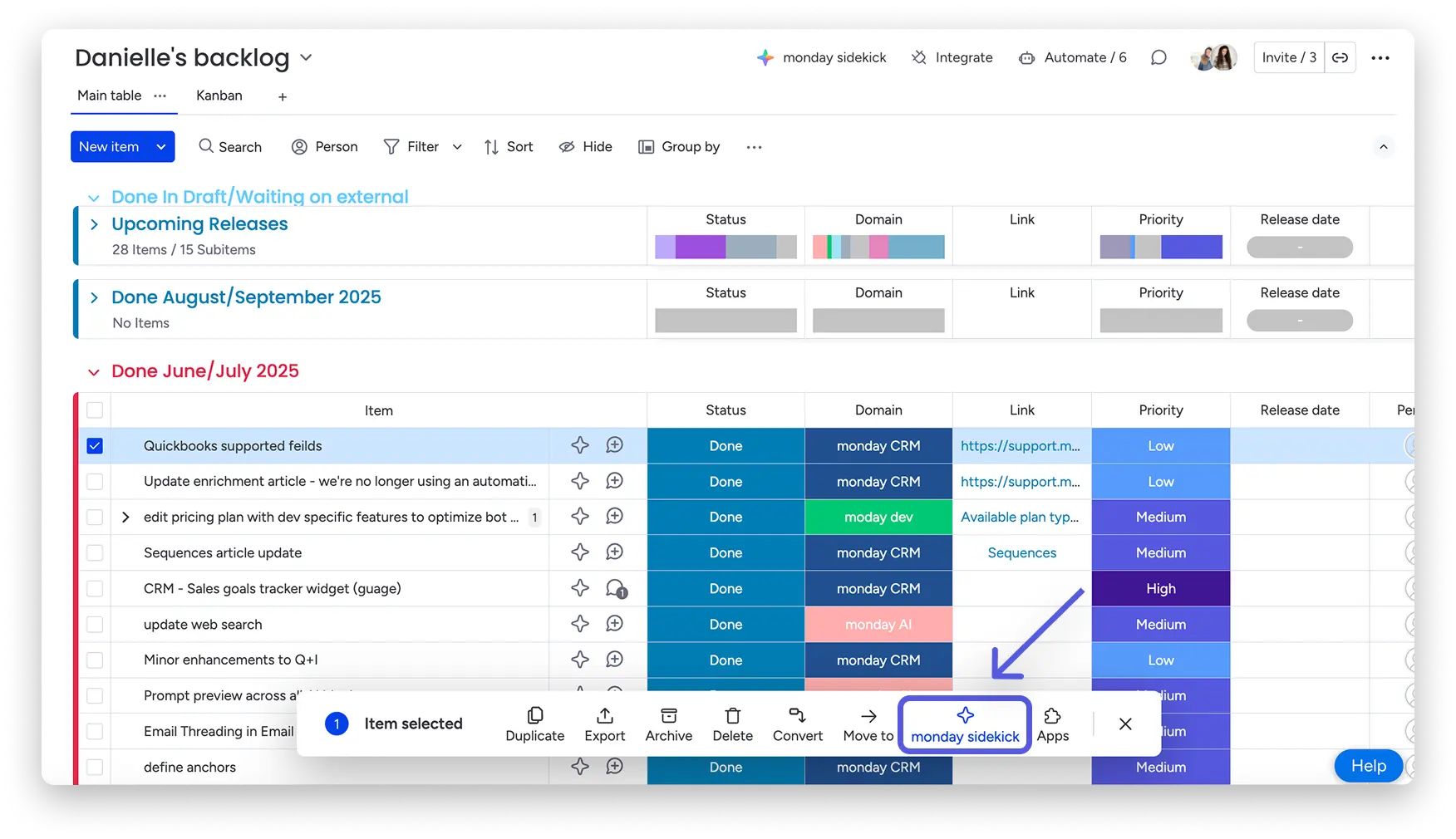The image size is (1456, 839).
Task: Select all items in Done June/July 2025
Action: point(95,410)
